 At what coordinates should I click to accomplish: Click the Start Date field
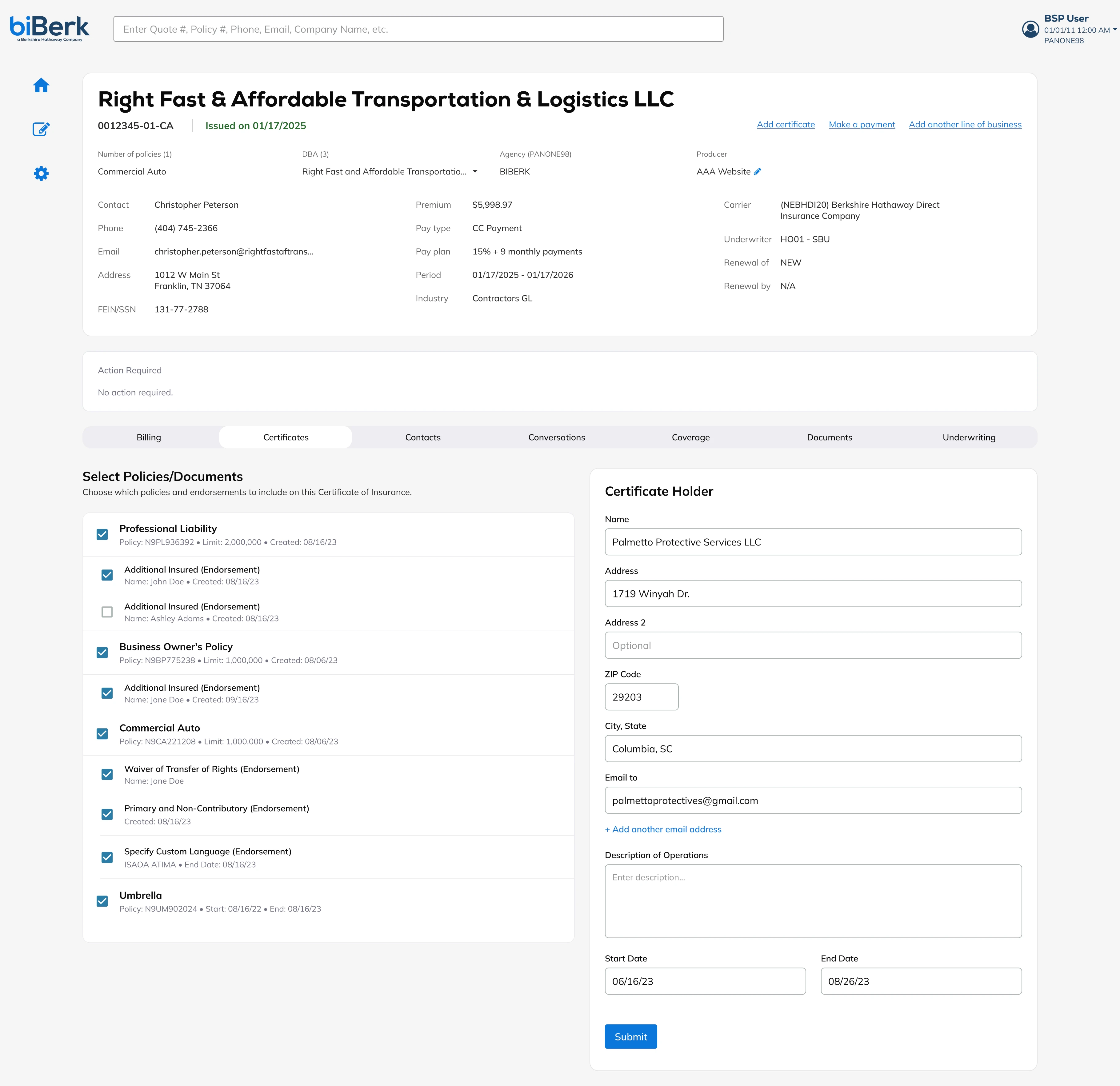coord(705,981)
